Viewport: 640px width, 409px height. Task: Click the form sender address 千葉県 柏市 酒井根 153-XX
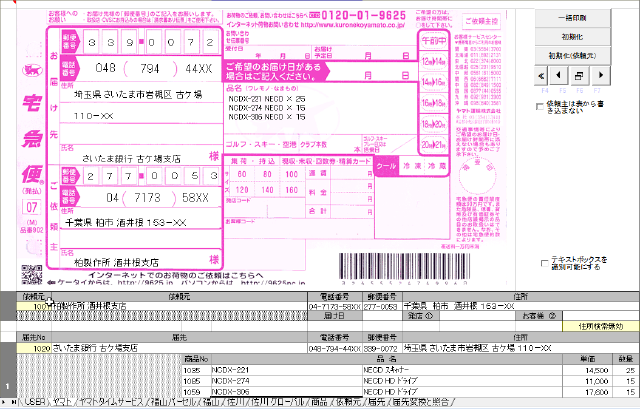coord(125,223)
